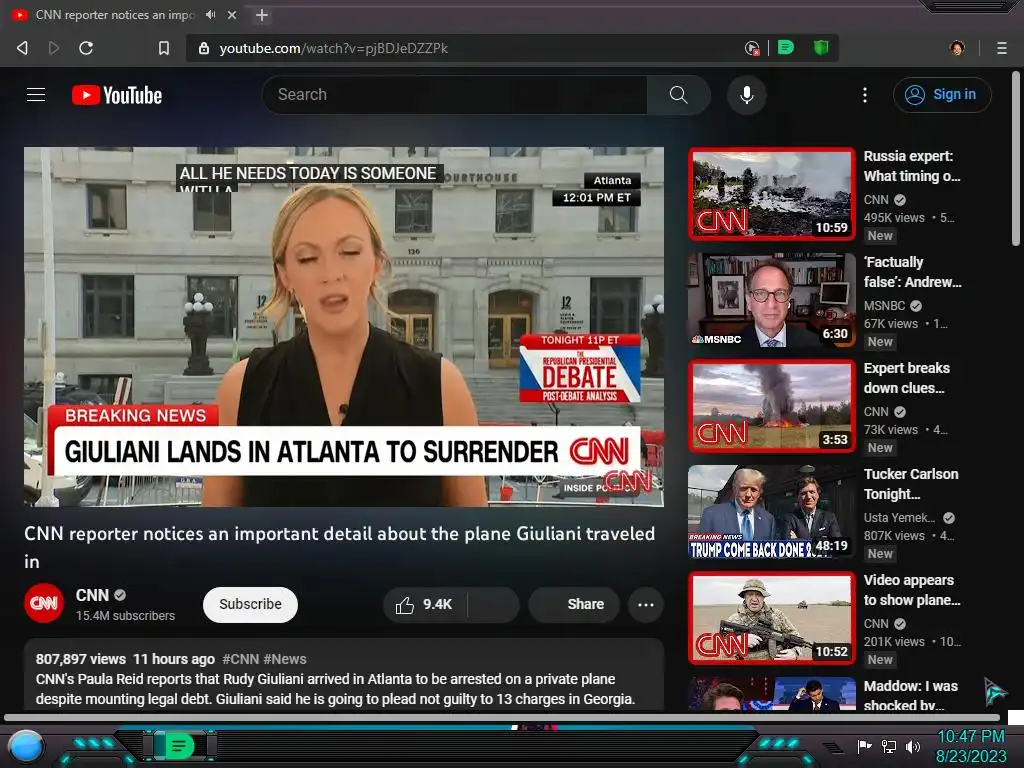Image resolution: width=1024 pixels, height=768 pixels.
Task: Open Action Center flag tray icon
Action: pyautogui.click(x=864, y=746)
